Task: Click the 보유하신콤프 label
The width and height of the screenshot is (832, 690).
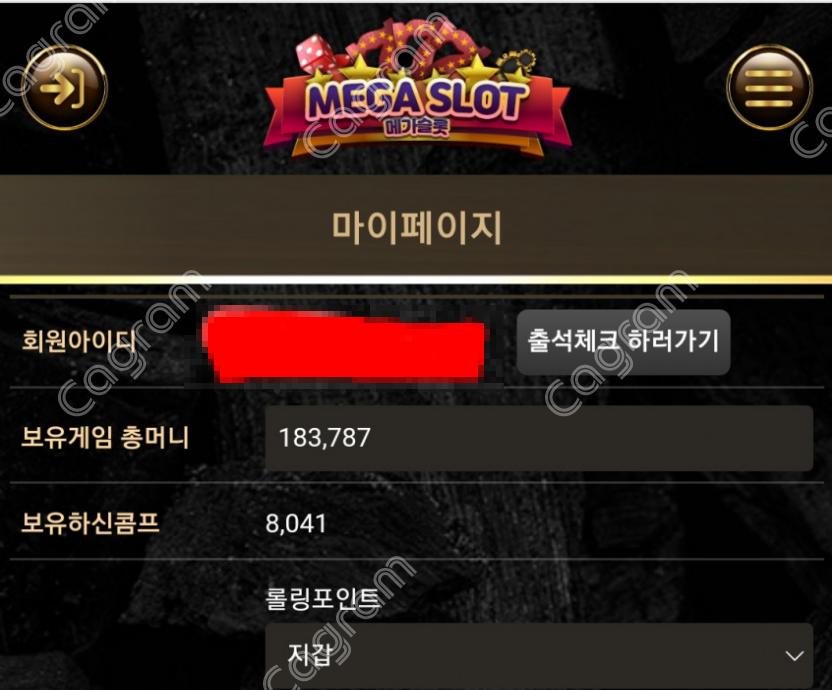Action: [90, 522]
